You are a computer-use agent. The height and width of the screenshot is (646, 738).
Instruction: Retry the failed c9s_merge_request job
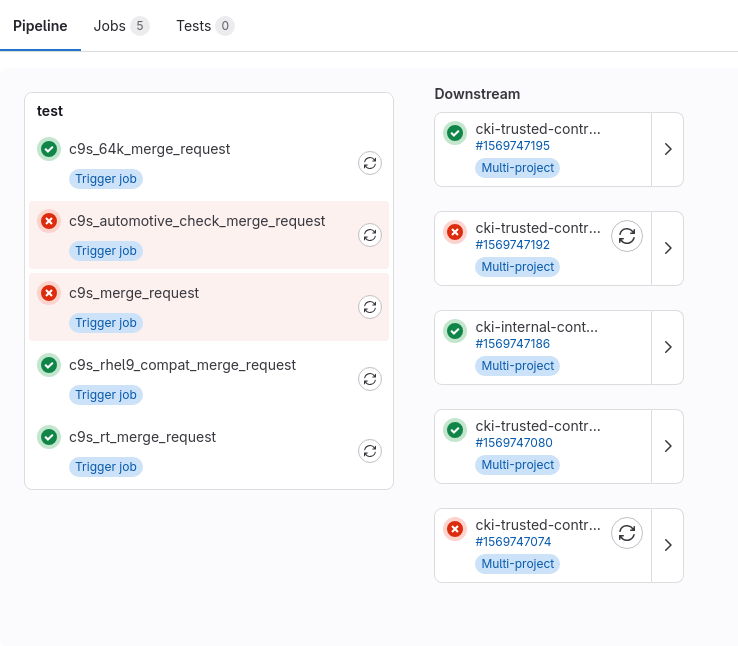click(370, 307)
